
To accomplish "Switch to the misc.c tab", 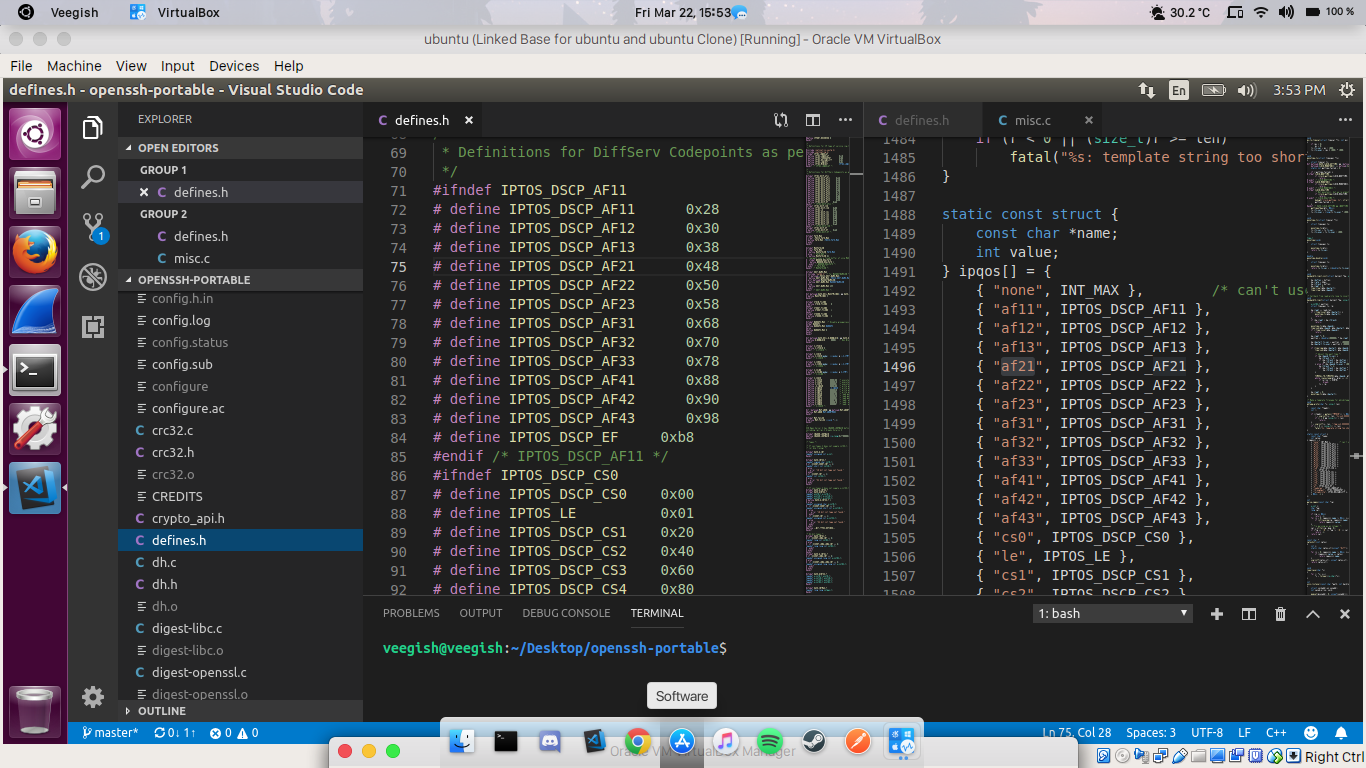I will coord(1032,119).
